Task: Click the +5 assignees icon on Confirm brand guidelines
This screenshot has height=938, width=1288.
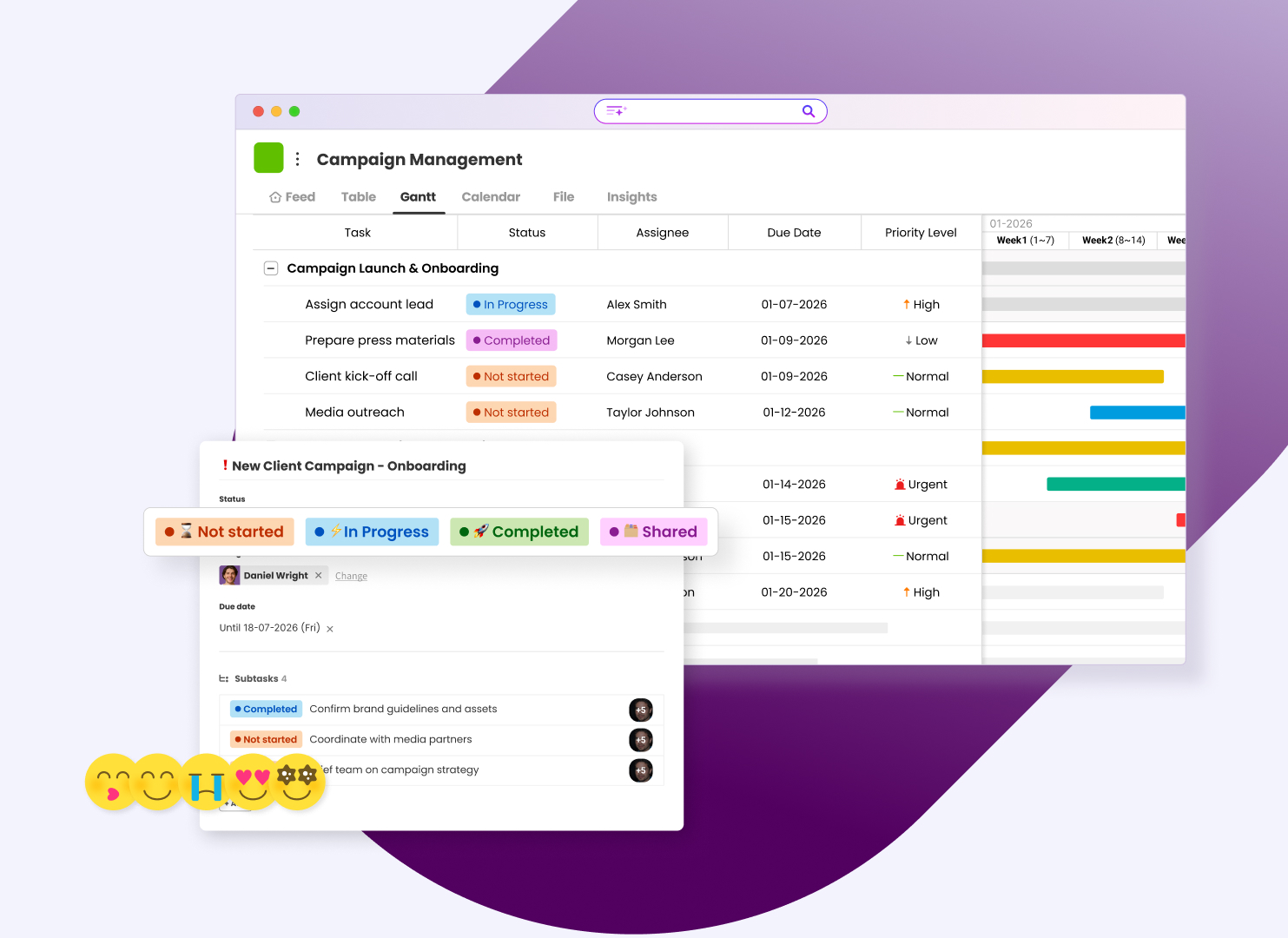Action: click(x=641, y=710)
